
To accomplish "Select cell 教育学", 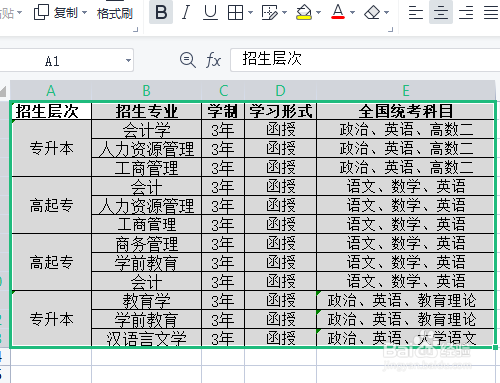I will tap(146, 300).
